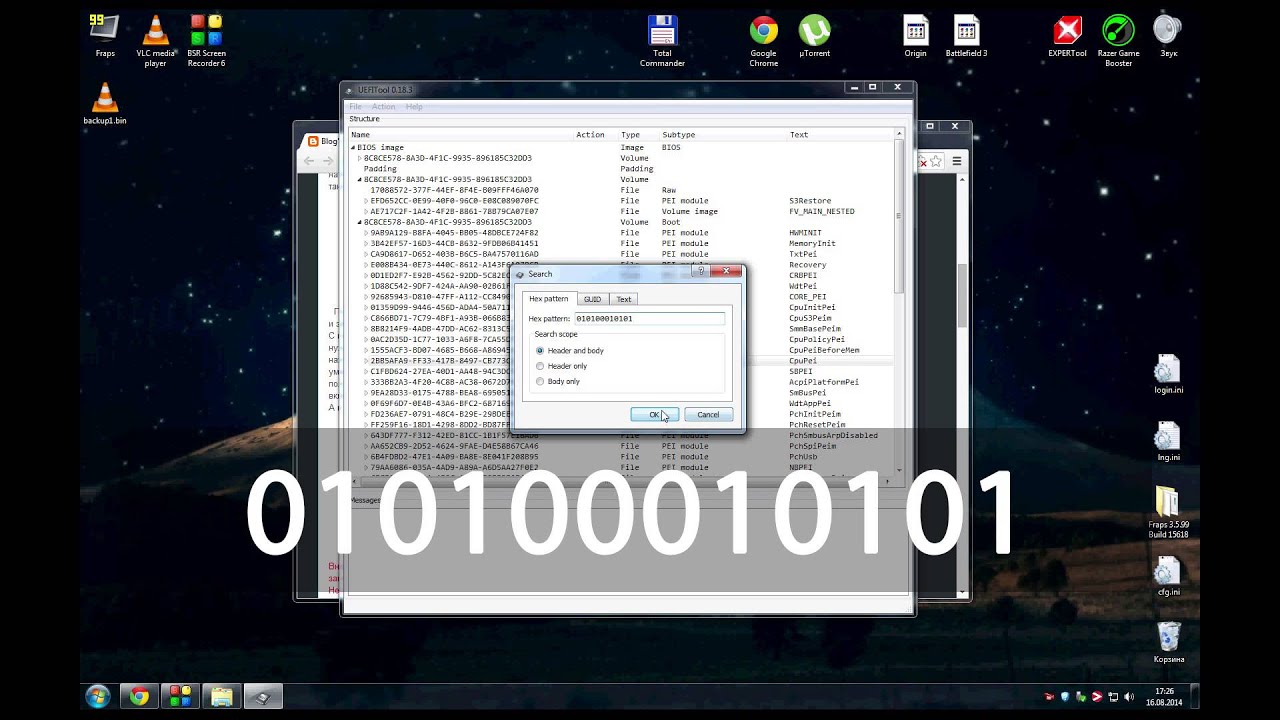Open the Origin desktop shortcut

[x=915, y=37]
